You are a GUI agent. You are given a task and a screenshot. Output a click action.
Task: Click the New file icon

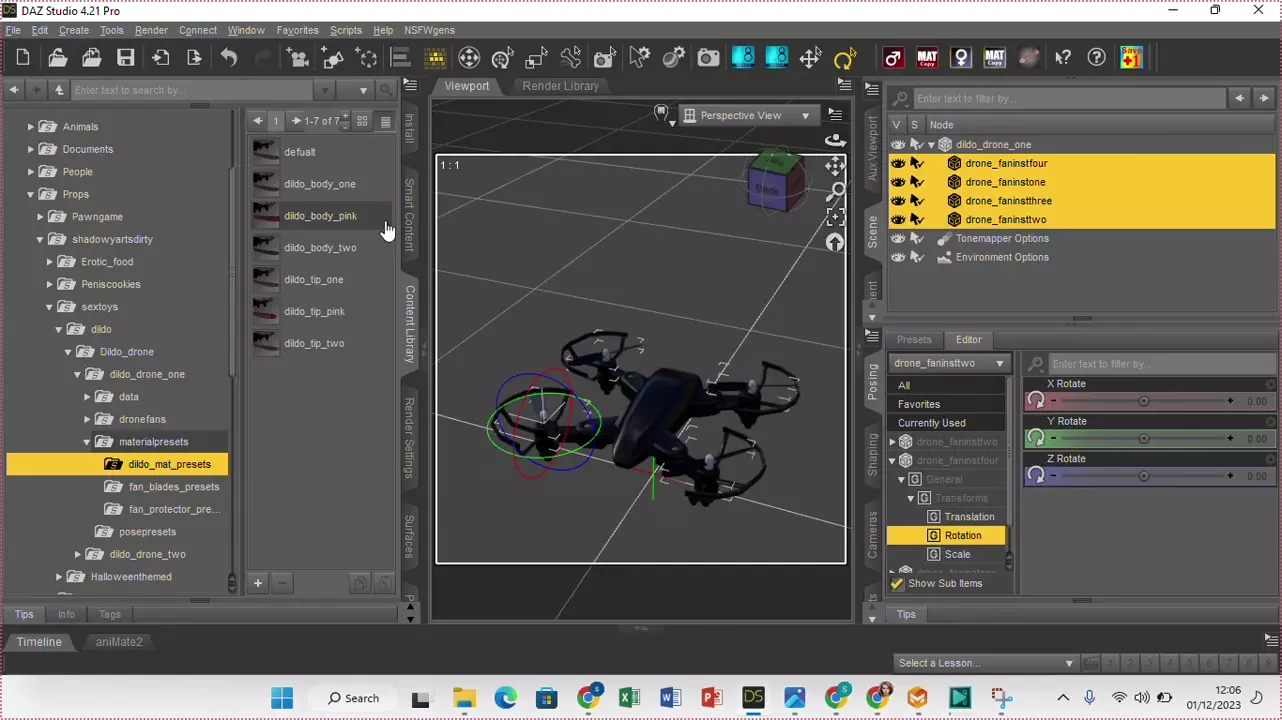click(x=23, y=58)
